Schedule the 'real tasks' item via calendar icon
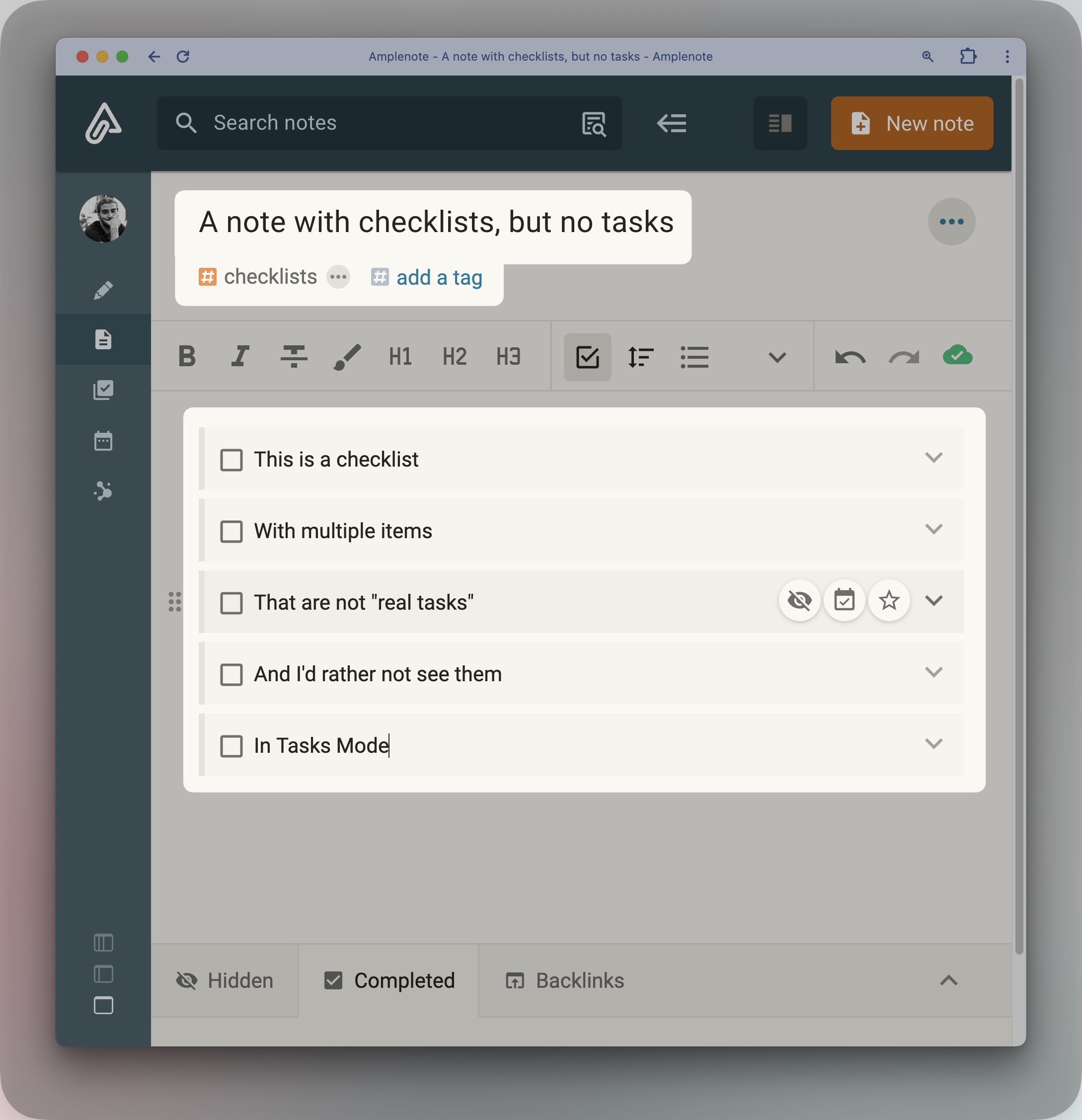Screen dimensions: 1082x1120 (x=844, y=600)
